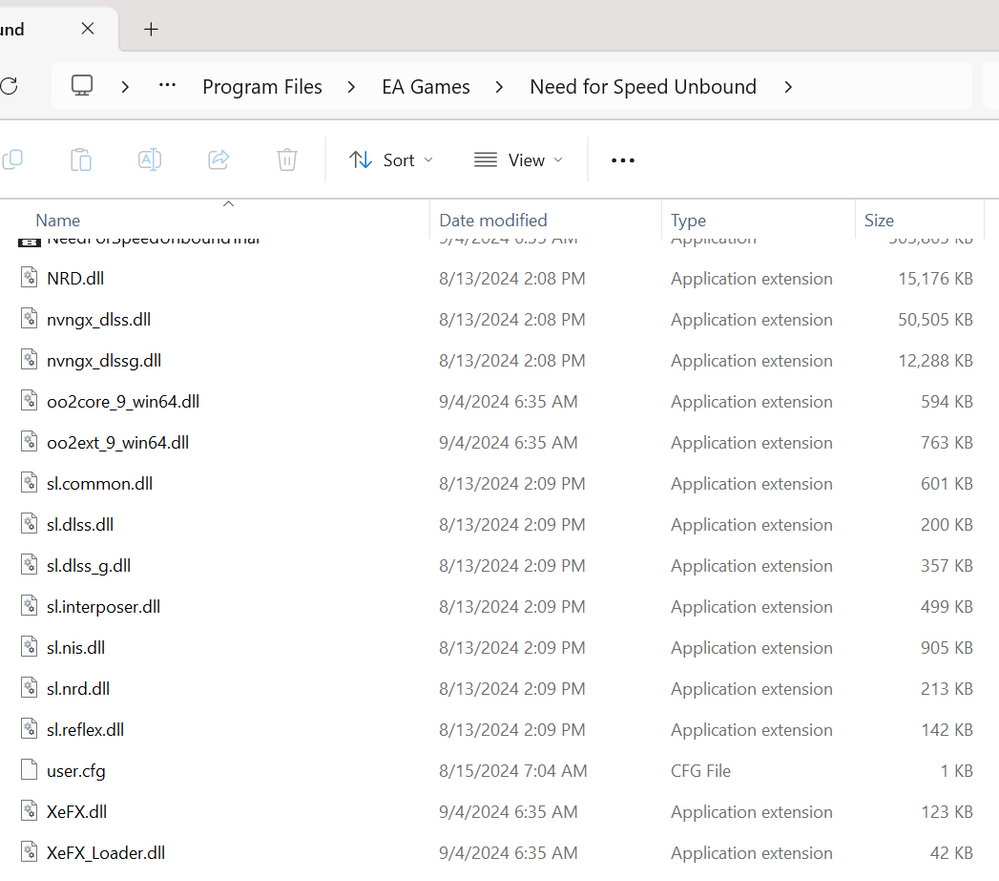Viewport: 999px width, 881px height.
Task: Select the file name sl.common.dll
Action: [99, 483]
